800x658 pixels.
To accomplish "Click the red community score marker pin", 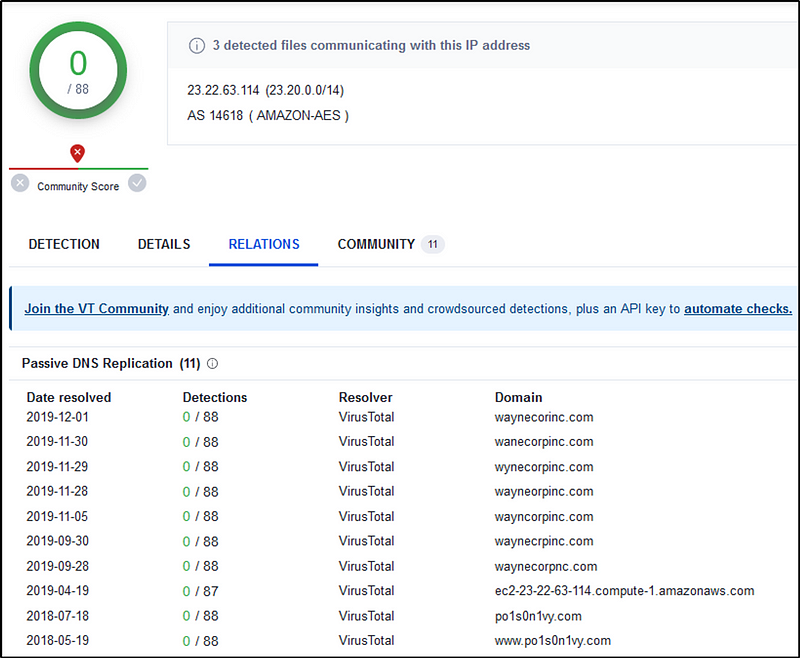I will coord(77,153).
